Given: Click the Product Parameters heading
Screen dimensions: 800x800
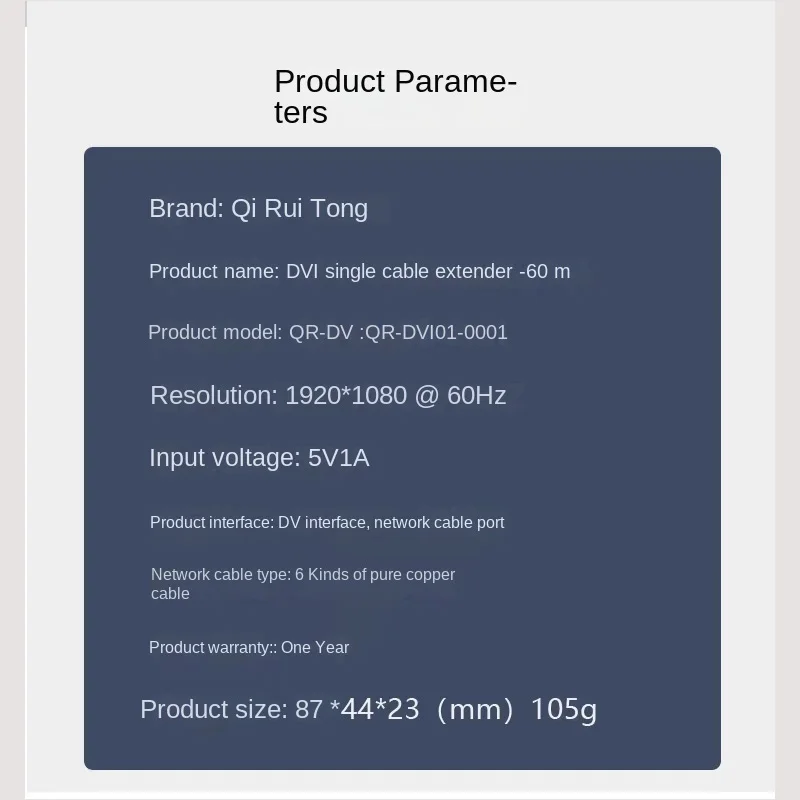Looking at the screenshot, I should tap(394, 96).
